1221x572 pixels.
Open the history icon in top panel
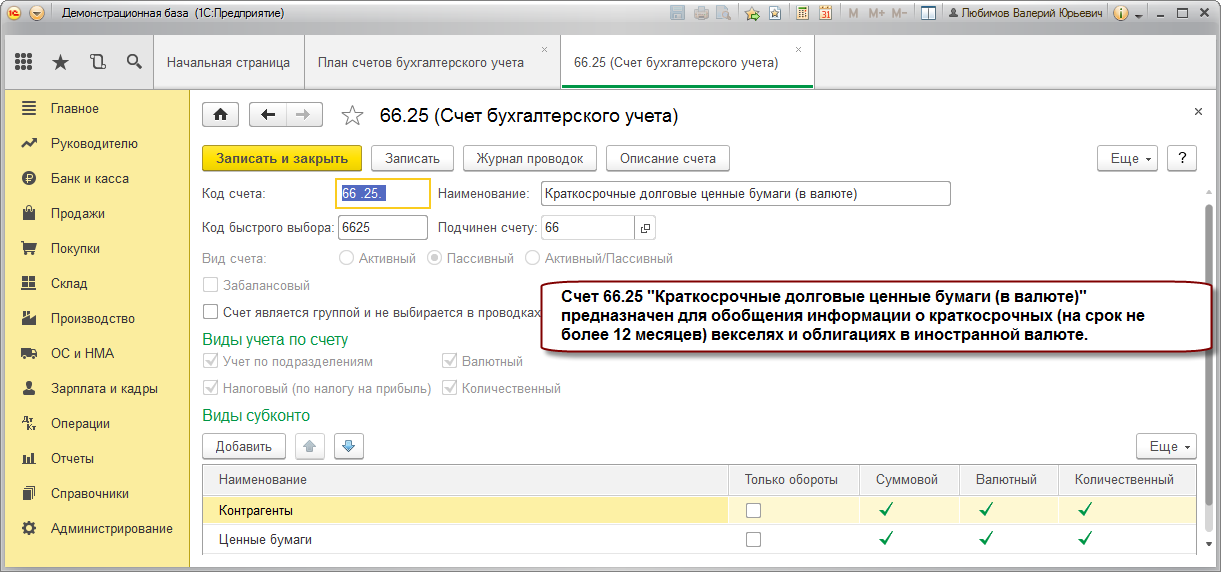(x=97, y=62)
